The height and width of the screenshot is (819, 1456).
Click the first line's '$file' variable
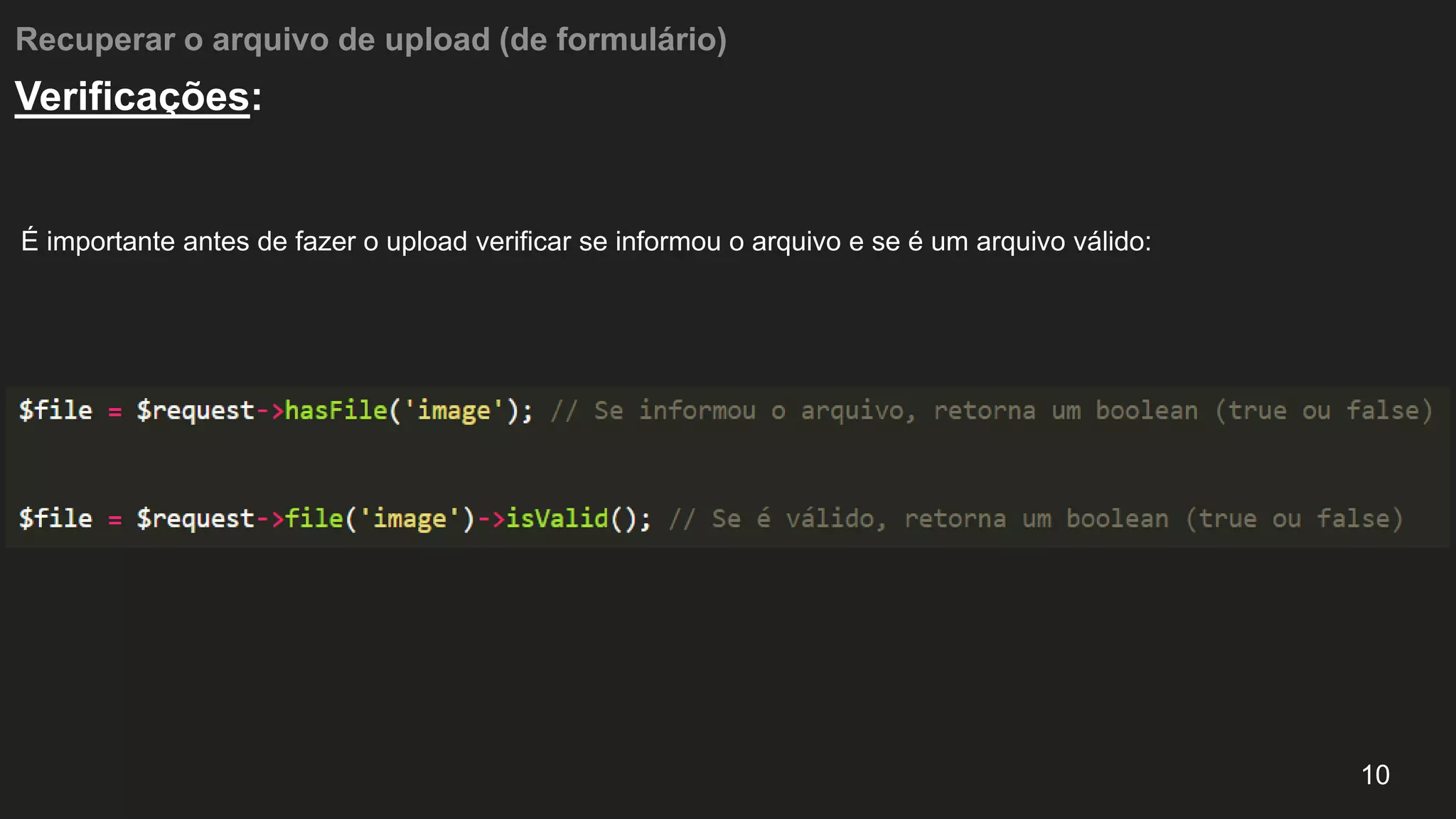[x=55, y=411]
